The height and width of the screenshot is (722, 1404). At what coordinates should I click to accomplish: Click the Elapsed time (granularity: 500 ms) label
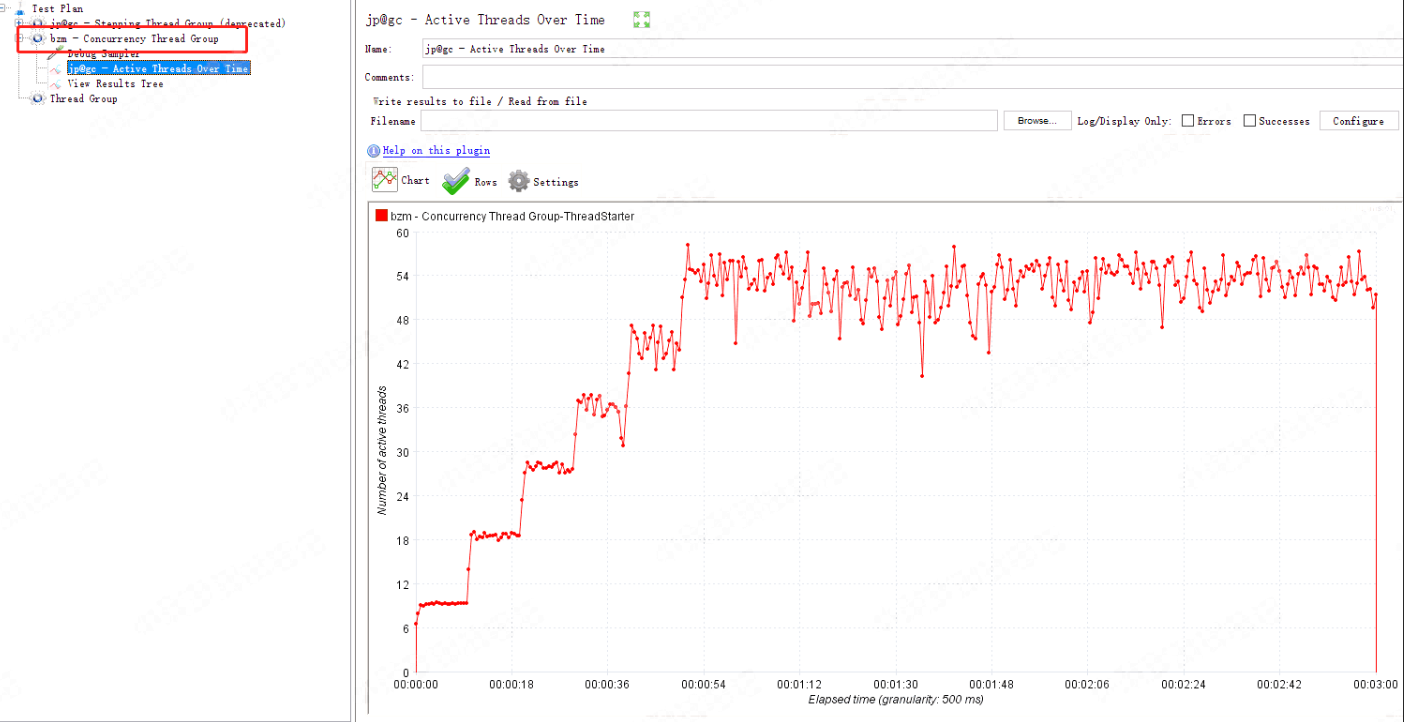click(x=895, y=699)
